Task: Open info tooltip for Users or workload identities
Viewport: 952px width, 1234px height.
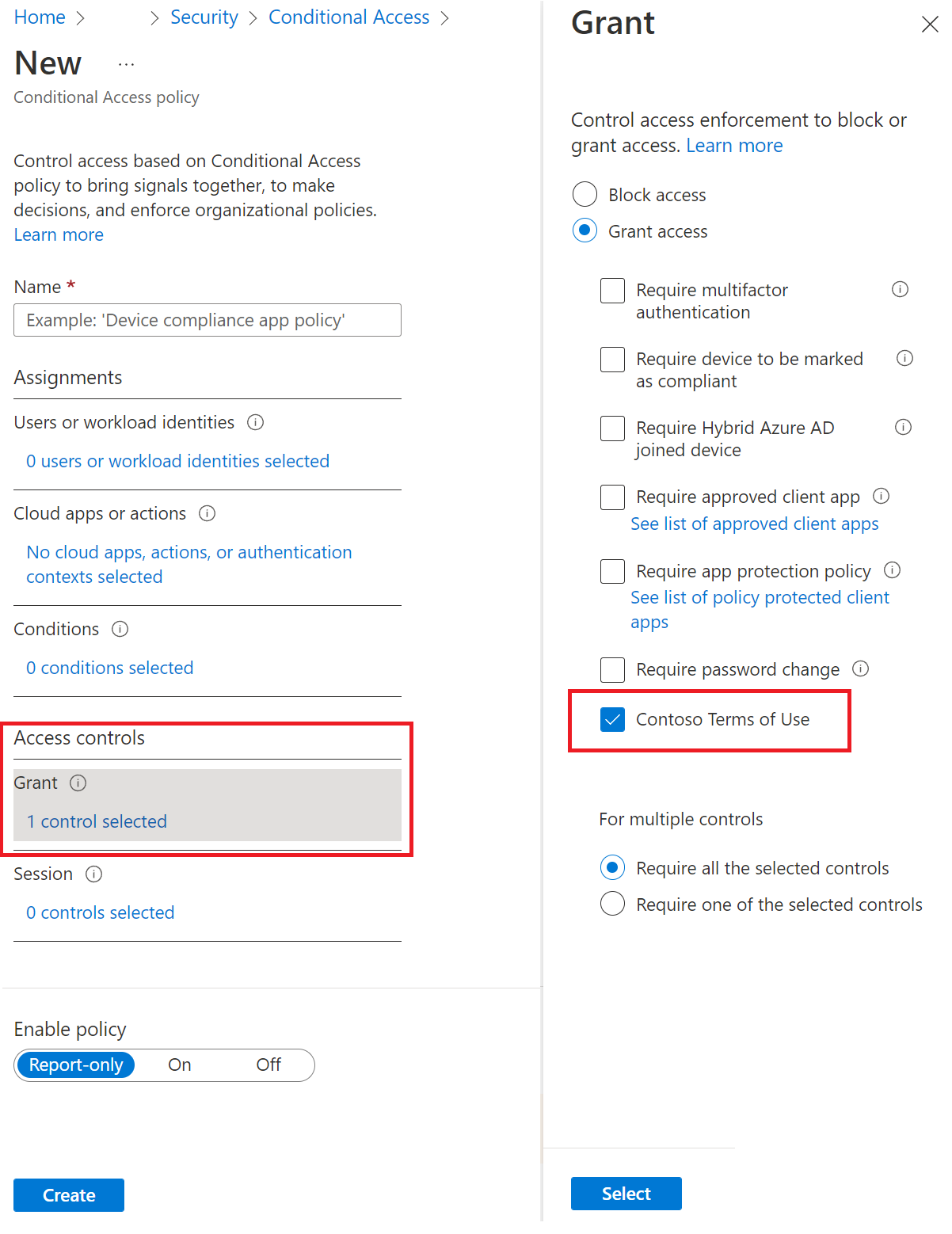Action: (x=255, y=422)
